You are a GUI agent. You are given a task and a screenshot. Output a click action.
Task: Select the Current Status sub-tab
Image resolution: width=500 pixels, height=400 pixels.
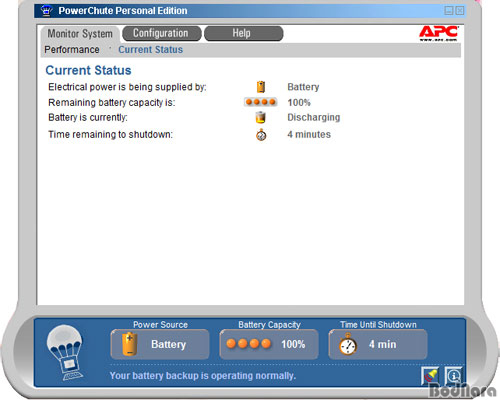[151, 50]
